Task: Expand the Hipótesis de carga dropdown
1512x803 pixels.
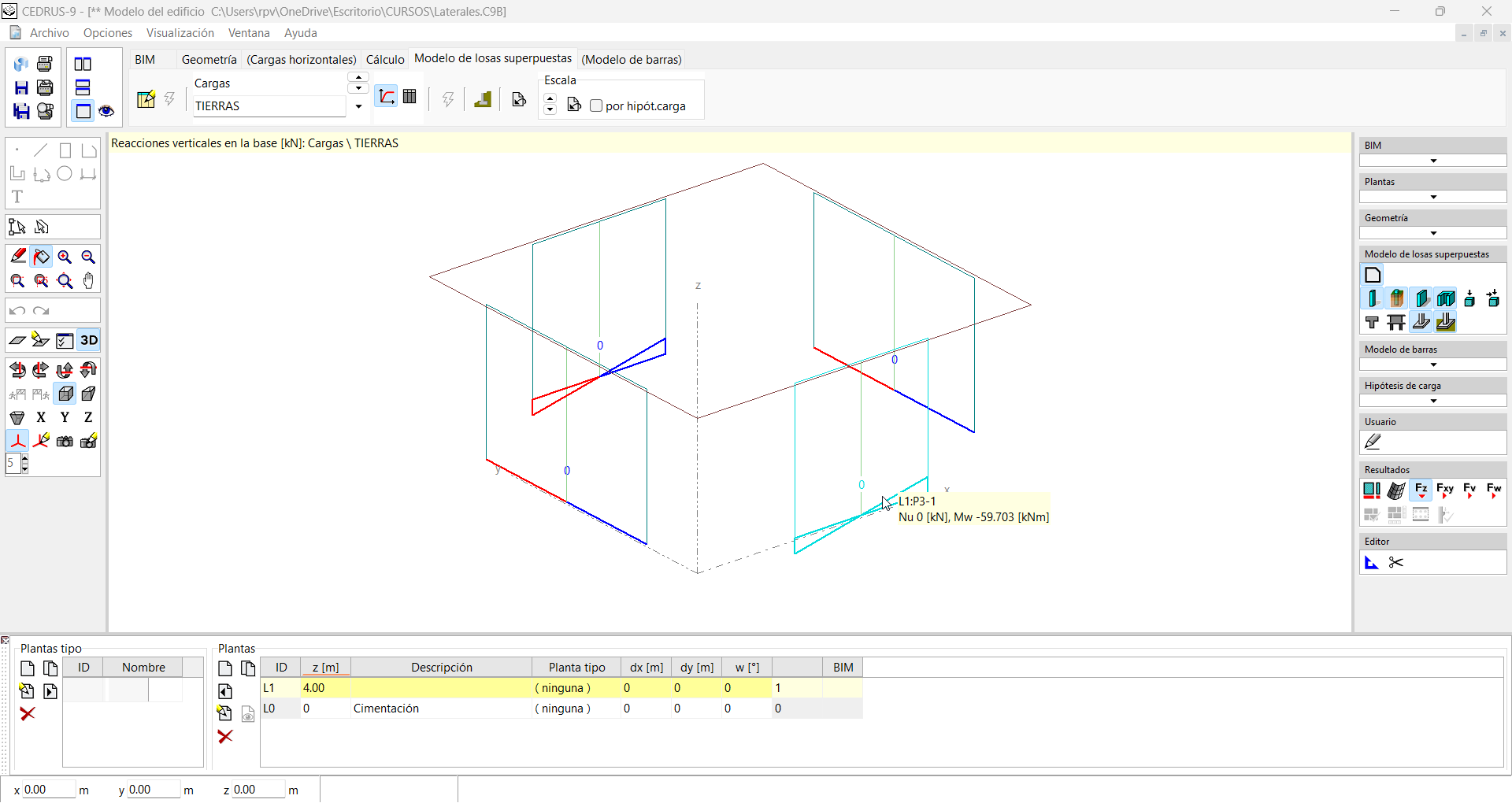Action: [1432, 401]
